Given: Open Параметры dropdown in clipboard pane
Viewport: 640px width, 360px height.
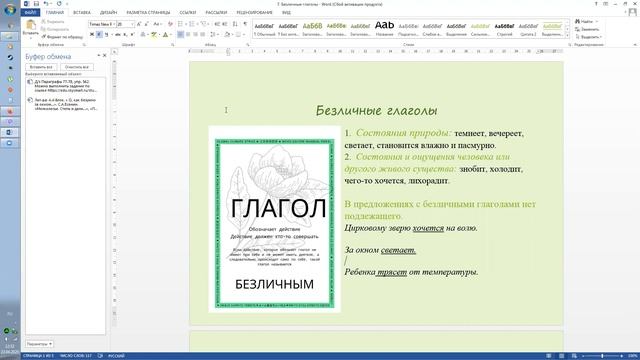Looking at the screenshot, I should coord(39,344).
